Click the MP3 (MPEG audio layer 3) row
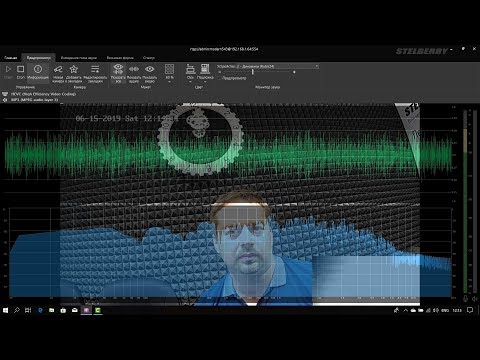This screenshot has width=480, height=360. [34, 100]
